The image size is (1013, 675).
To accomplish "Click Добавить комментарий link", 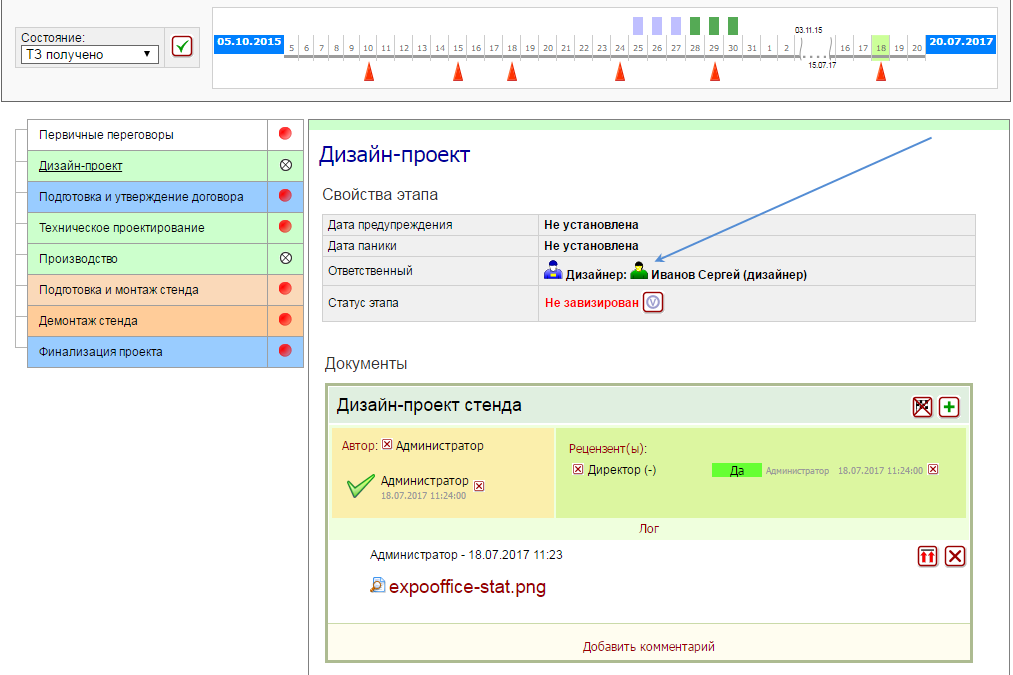I will [x=648, y=647].
